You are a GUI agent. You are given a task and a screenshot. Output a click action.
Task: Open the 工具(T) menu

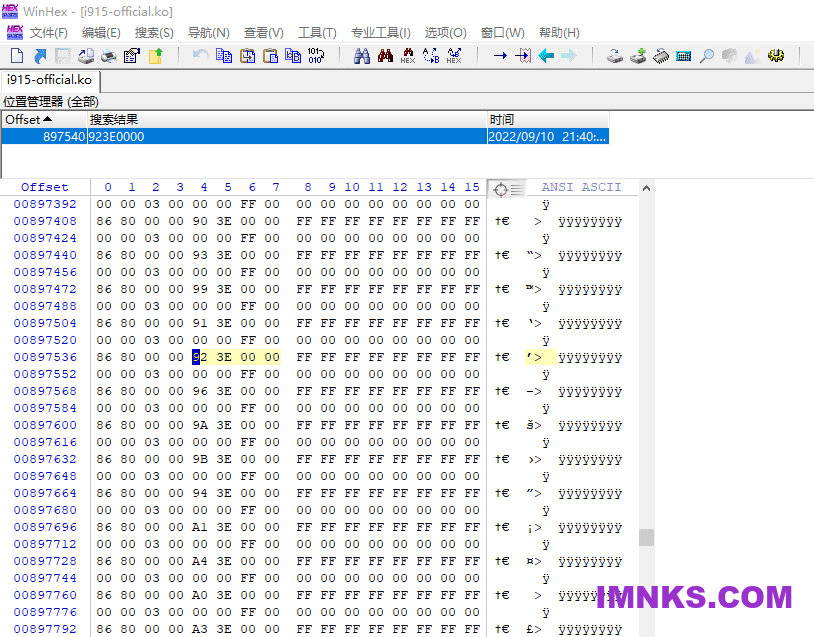pos(317,32)
